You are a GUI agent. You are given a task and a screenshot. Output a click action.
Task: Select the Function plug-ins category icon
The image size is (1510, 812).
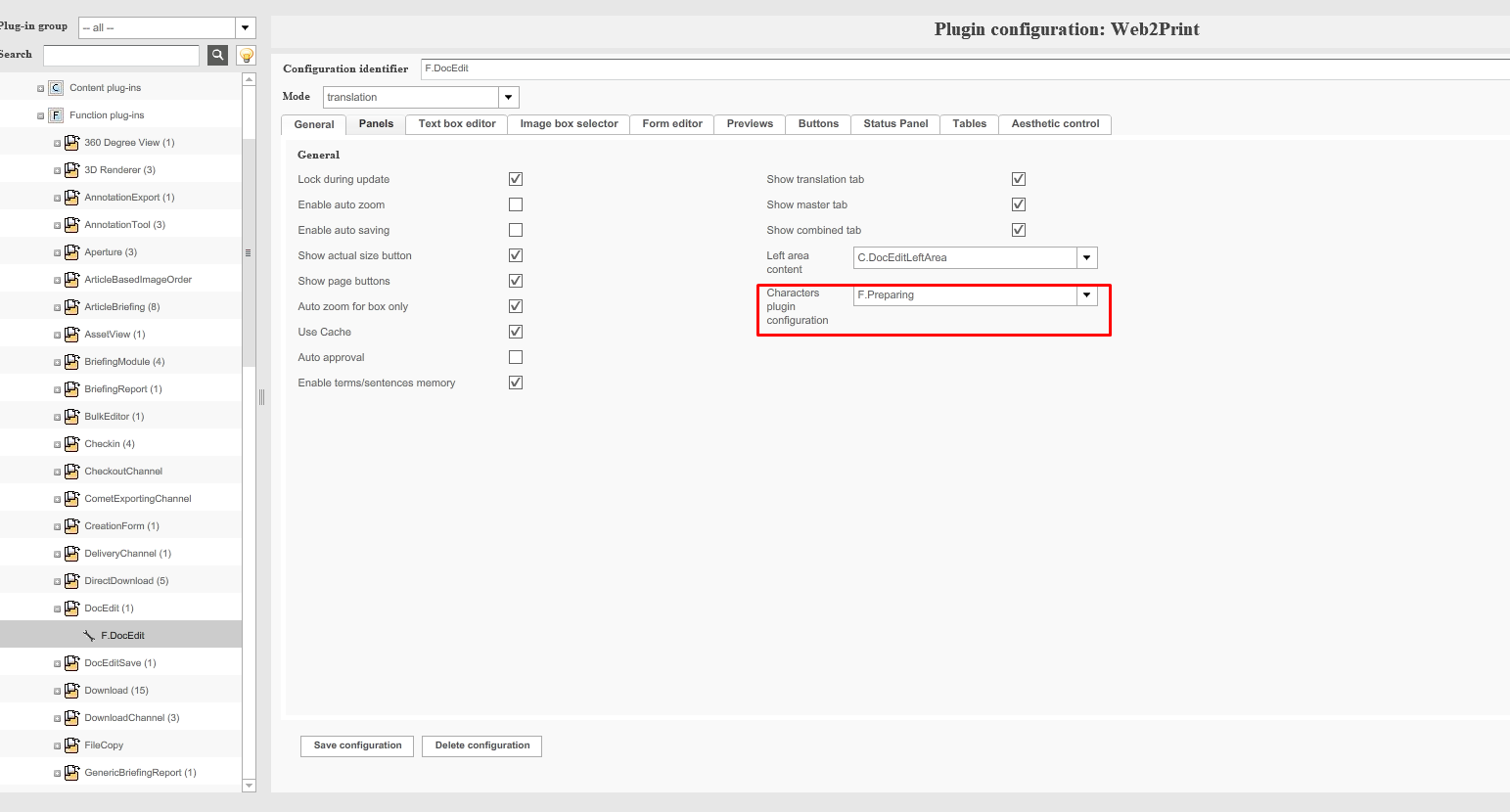click(56, 114)
